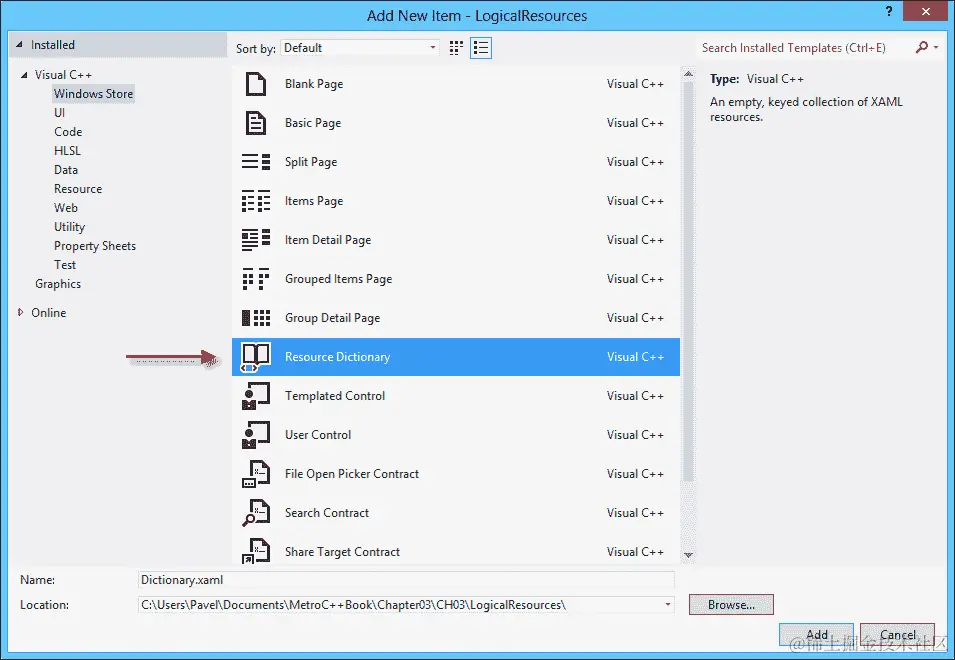Open the Sort by Default dropdown
This screenshot has height=660, width=955.
[359, 47]
